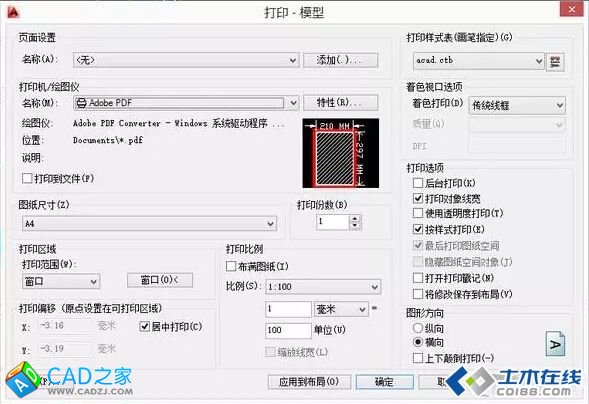The width and height of the screenshot is (589, 404).
Task: Click the 确定 button
Action: [x=385, y=382]
